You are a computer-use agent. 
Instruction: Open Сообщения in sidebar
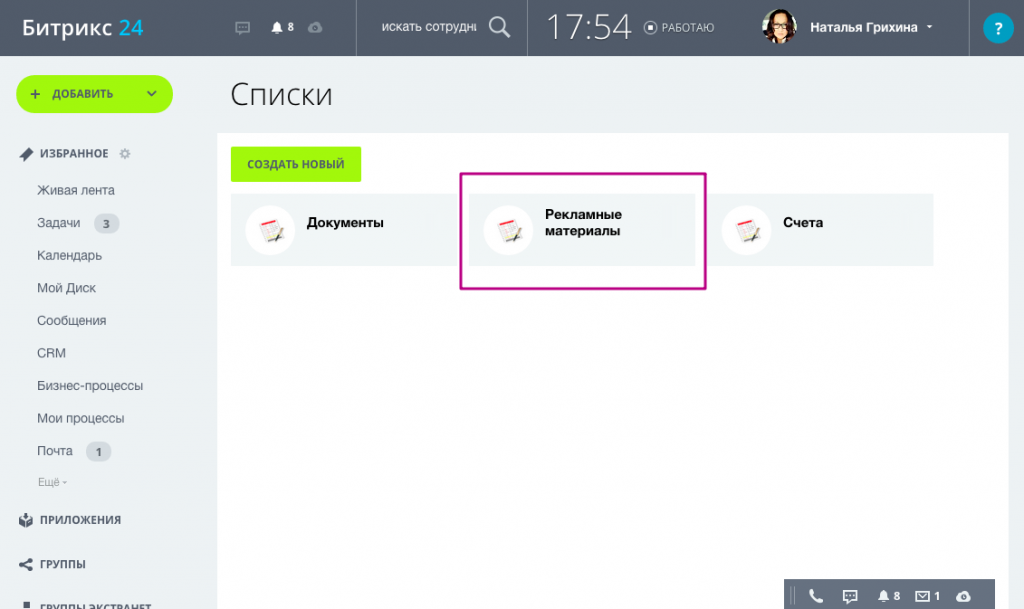72,320
